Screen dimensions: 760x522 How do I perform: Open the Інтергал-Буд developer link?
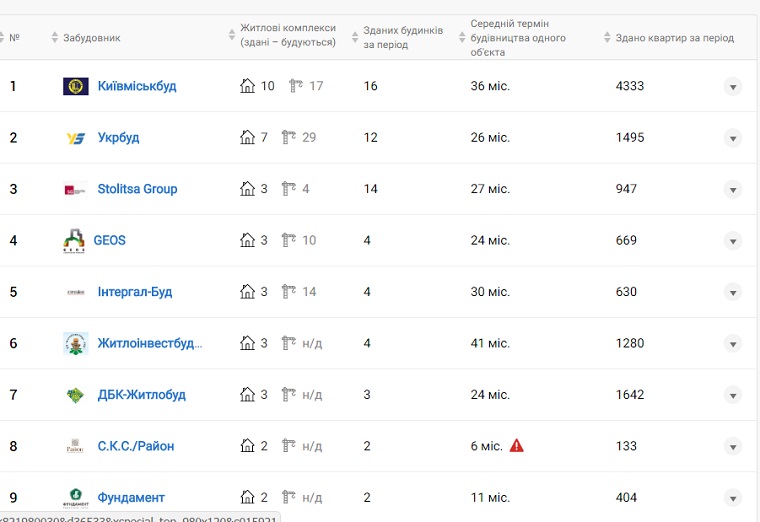click(x=135, y=292)
